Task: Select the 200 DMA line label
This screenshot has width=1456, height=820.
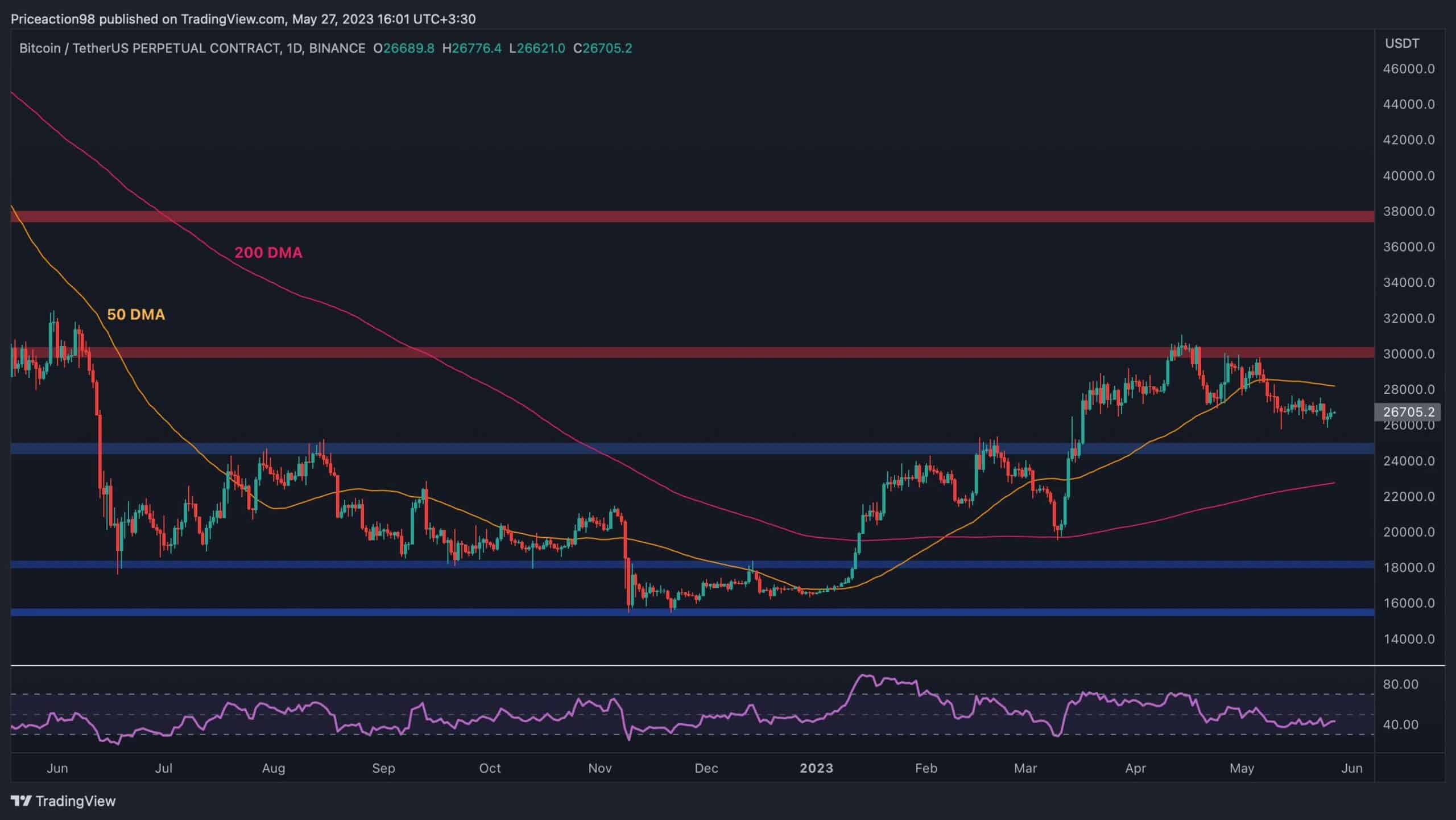Action: [268, 253]
